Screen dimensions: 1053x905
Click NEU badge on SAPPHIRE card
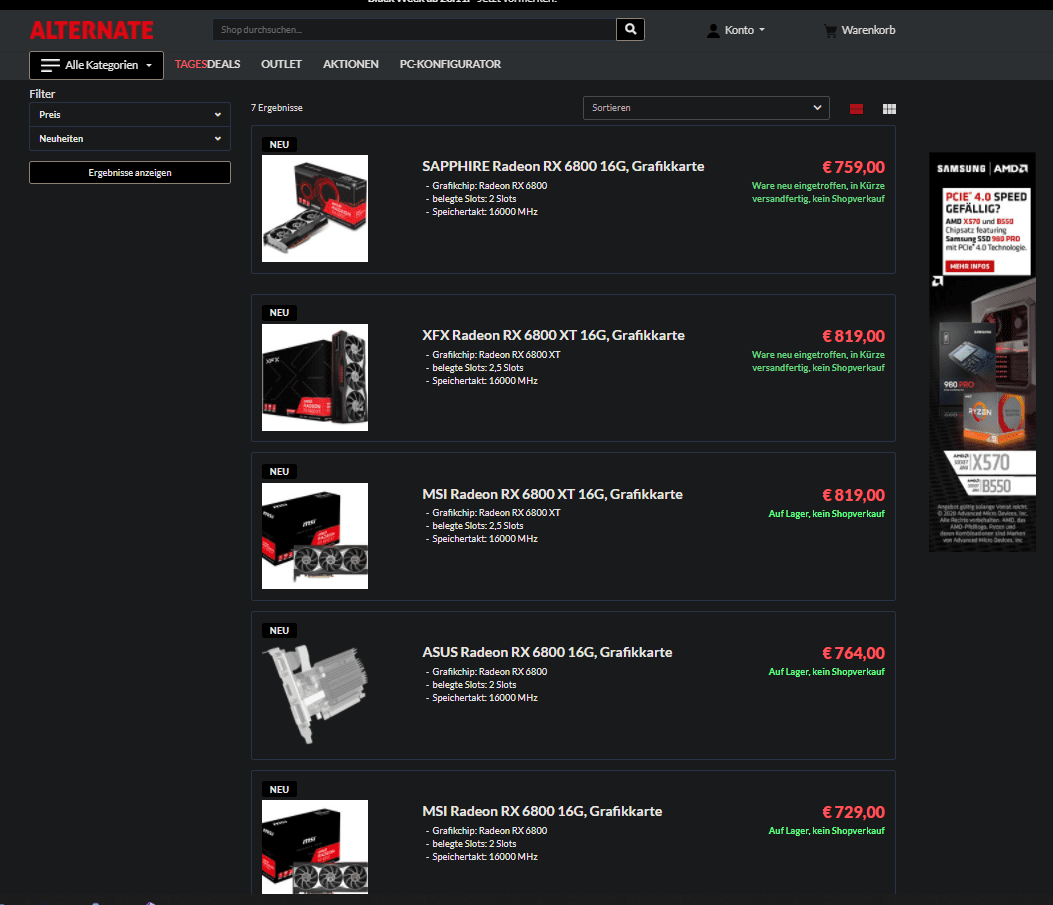(x=279, y=144)
